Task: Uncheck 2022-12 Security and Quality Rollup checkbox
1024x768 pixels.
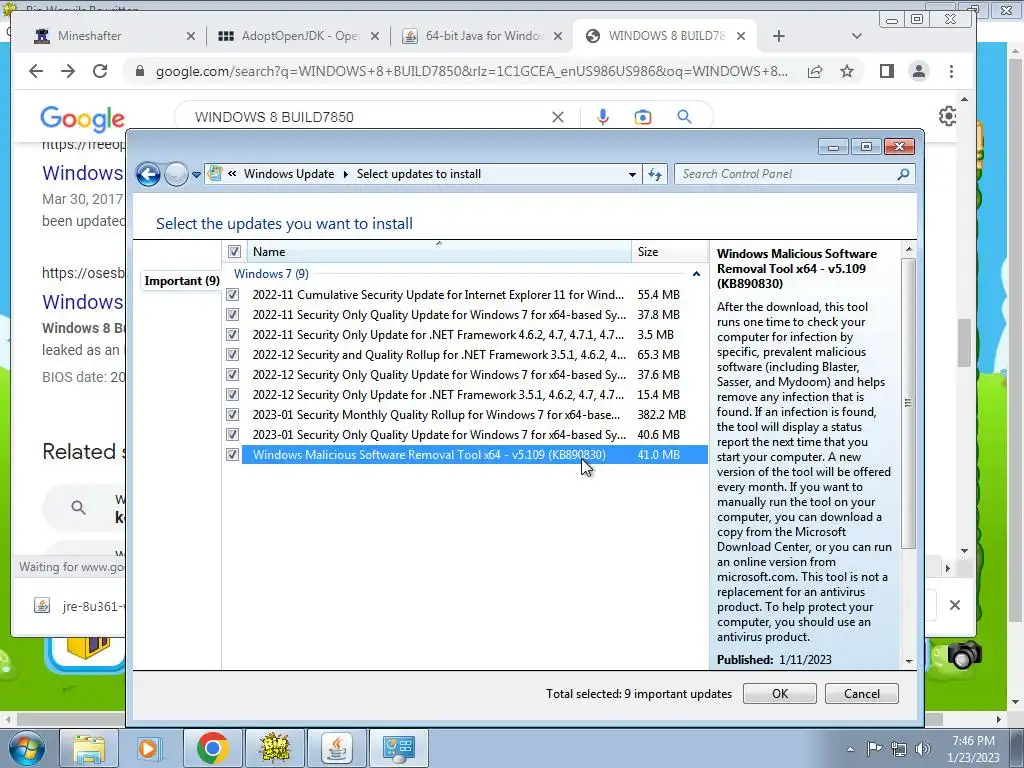Action: pyautogui.click(x=232, y=355)
